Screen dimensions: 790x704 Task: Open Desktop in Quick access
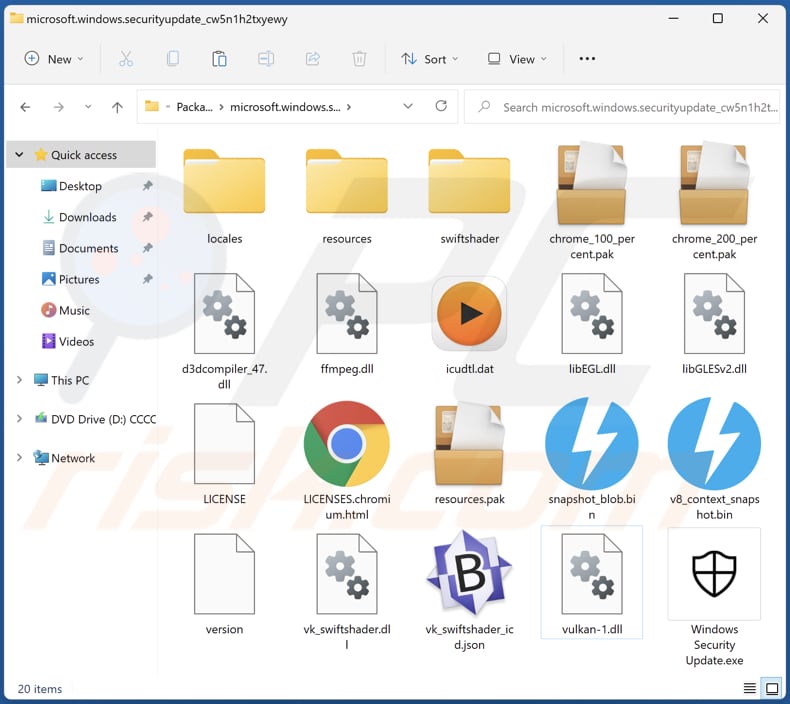pyautogui.click(x=72, y=186)
